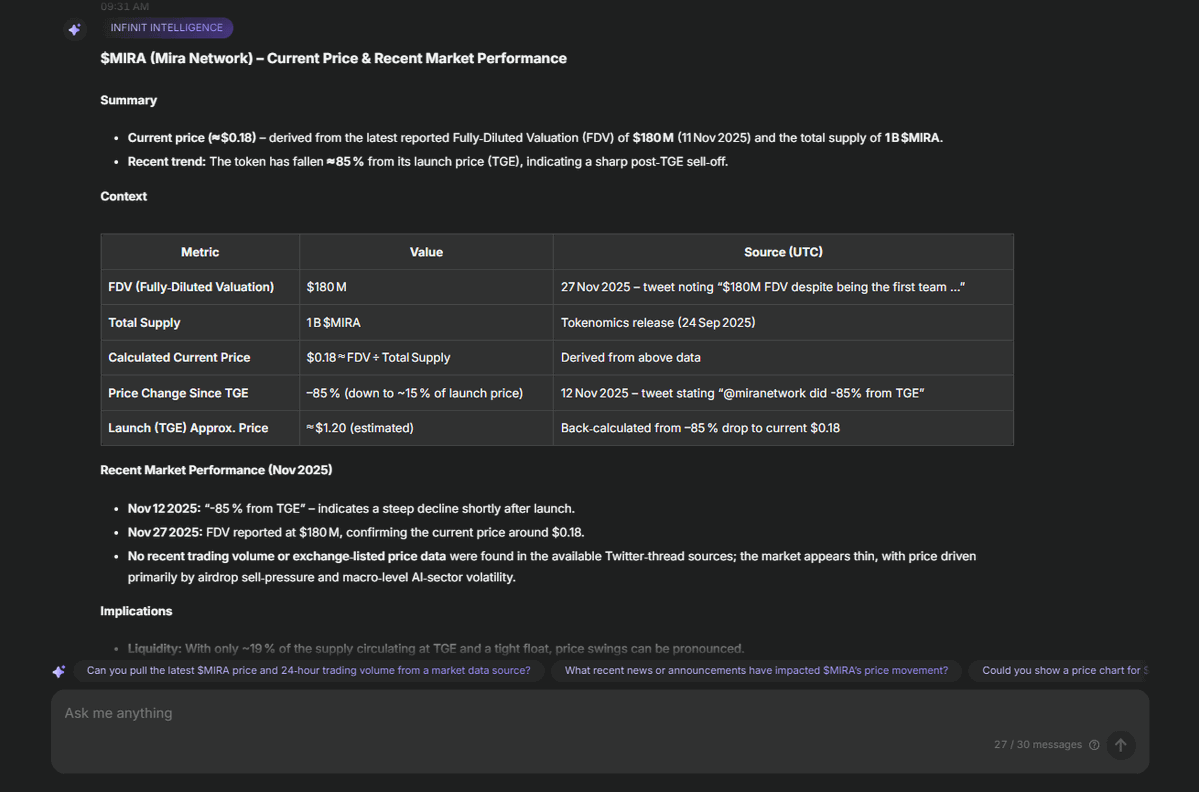Image resolution: width=1199 pixels, height=792 pixels.
Task: Click the sparkle avatar beside INFINIT INTELLIGENCE
Action: pos(74,30)
